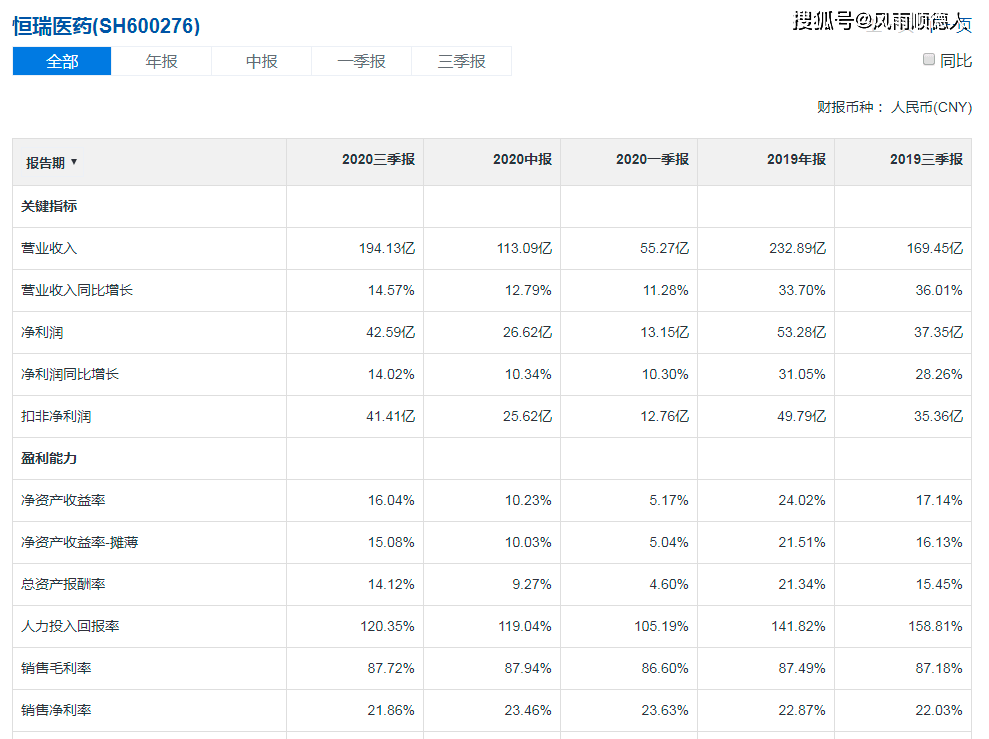Click the 营业收入 row label
Screen dimensions: 989x739
coord(49,248)
